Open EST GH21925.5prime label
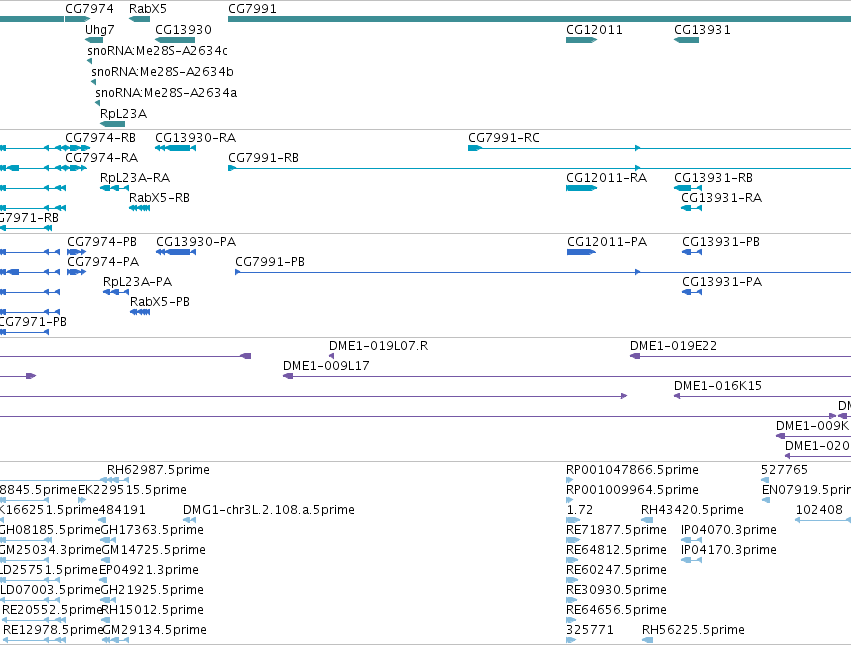 [x=152, y=590]
